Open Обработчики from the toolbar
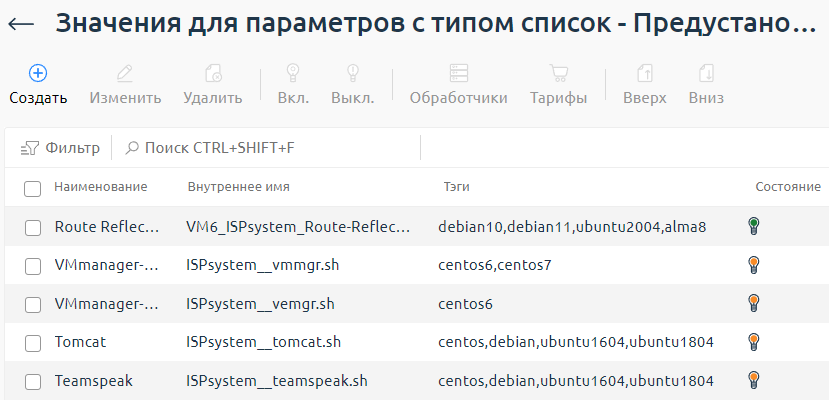This screenshot has height=400, width=829. pyautogui.click(x=458, y=73)
